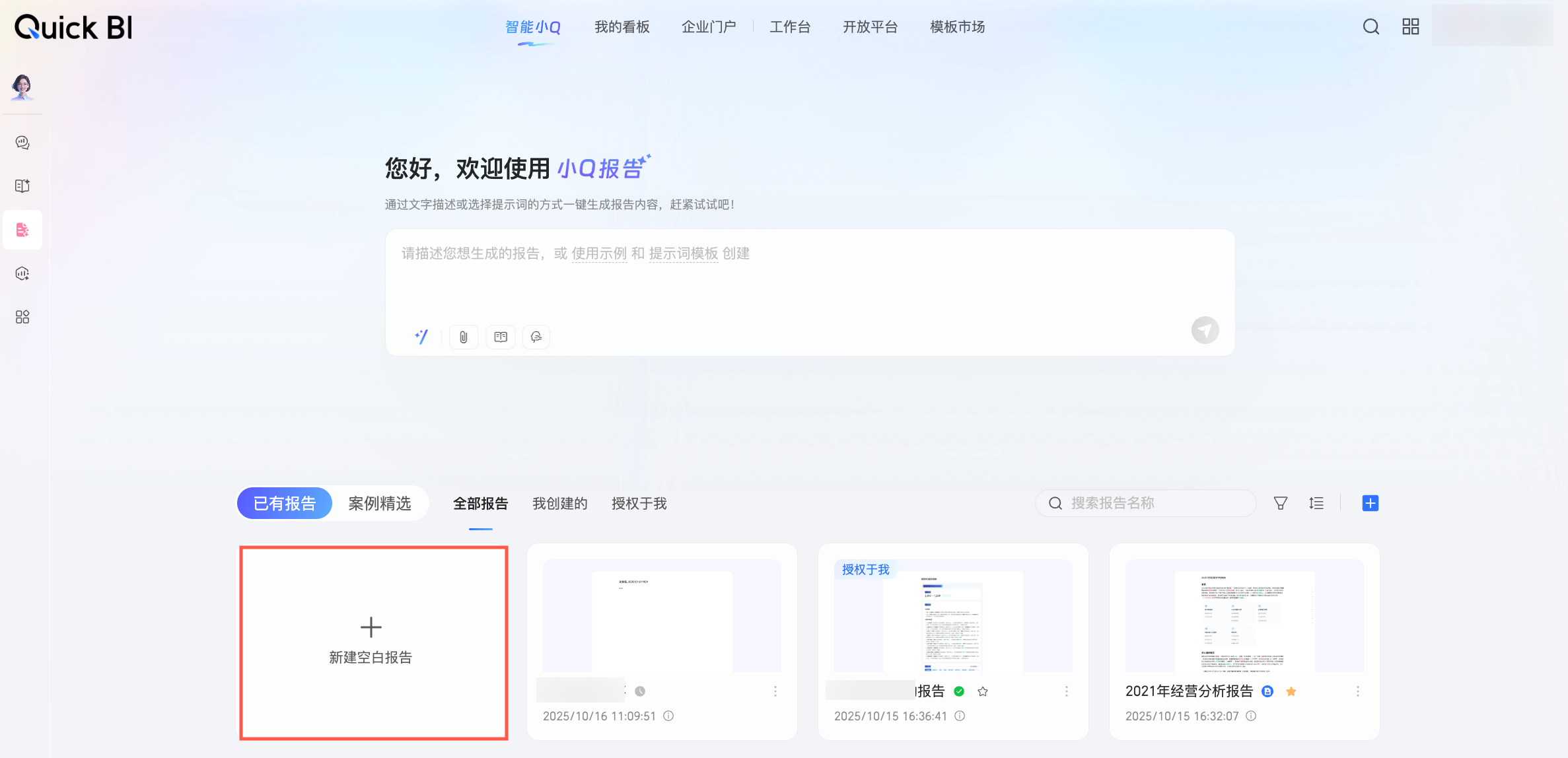Click the search magnifier icon in top bar
The height and width of the screenshot is (758, 1568).
1371,26
